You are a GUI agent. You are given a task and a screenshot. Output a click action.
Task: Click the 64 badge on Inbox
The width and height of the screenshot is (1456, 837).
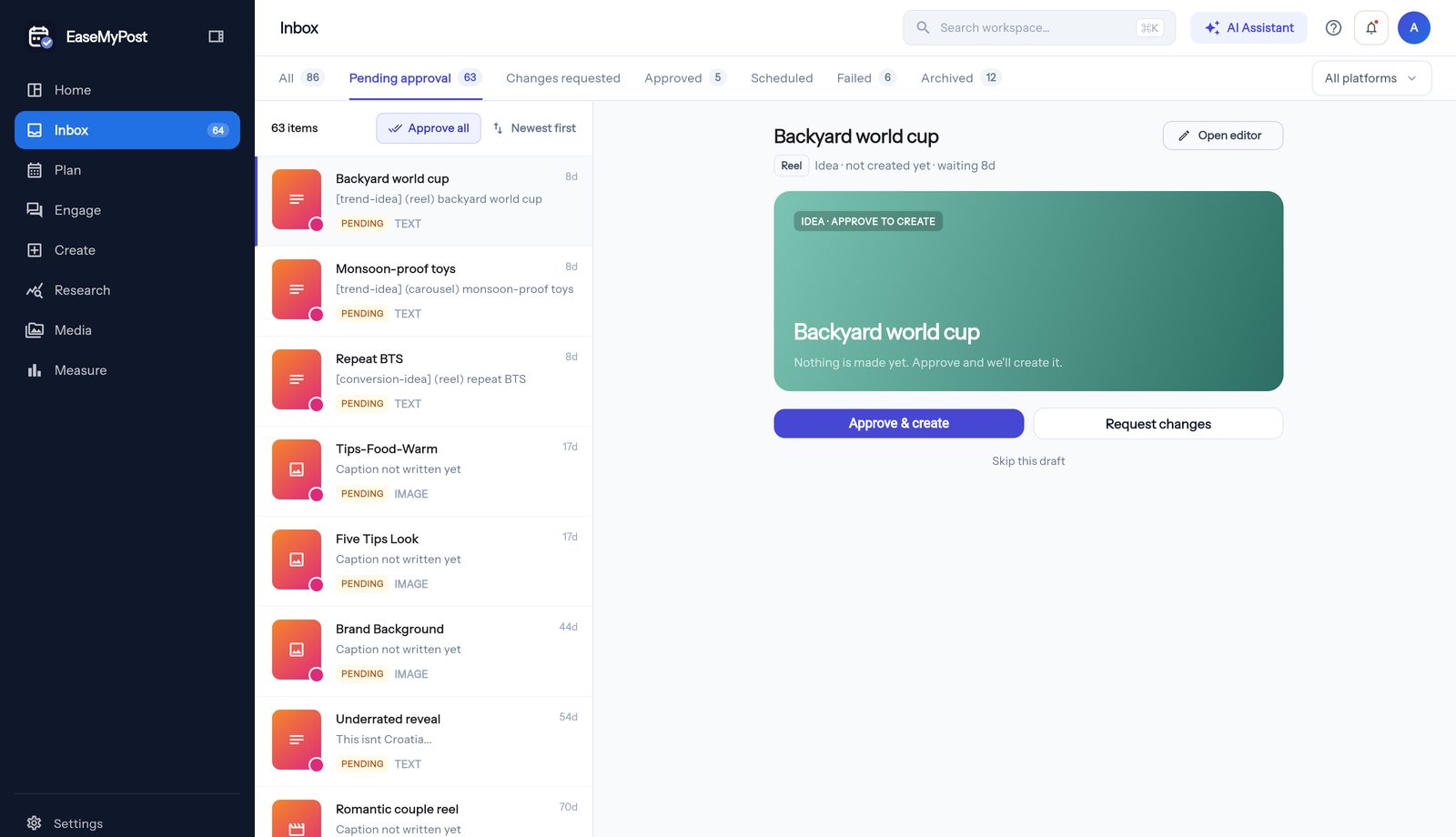point(217,130)
